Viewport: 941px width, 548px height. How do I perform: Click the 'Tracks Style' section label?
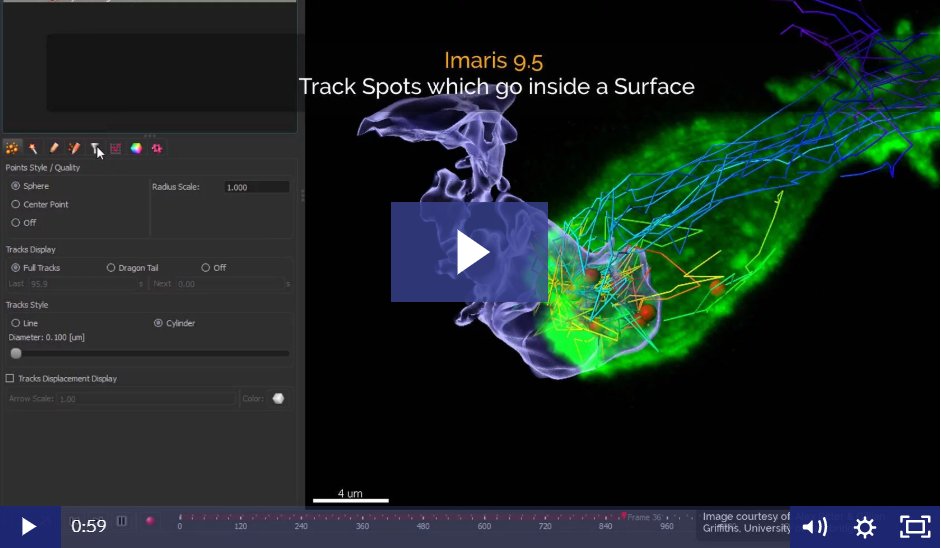pos(27,304)
